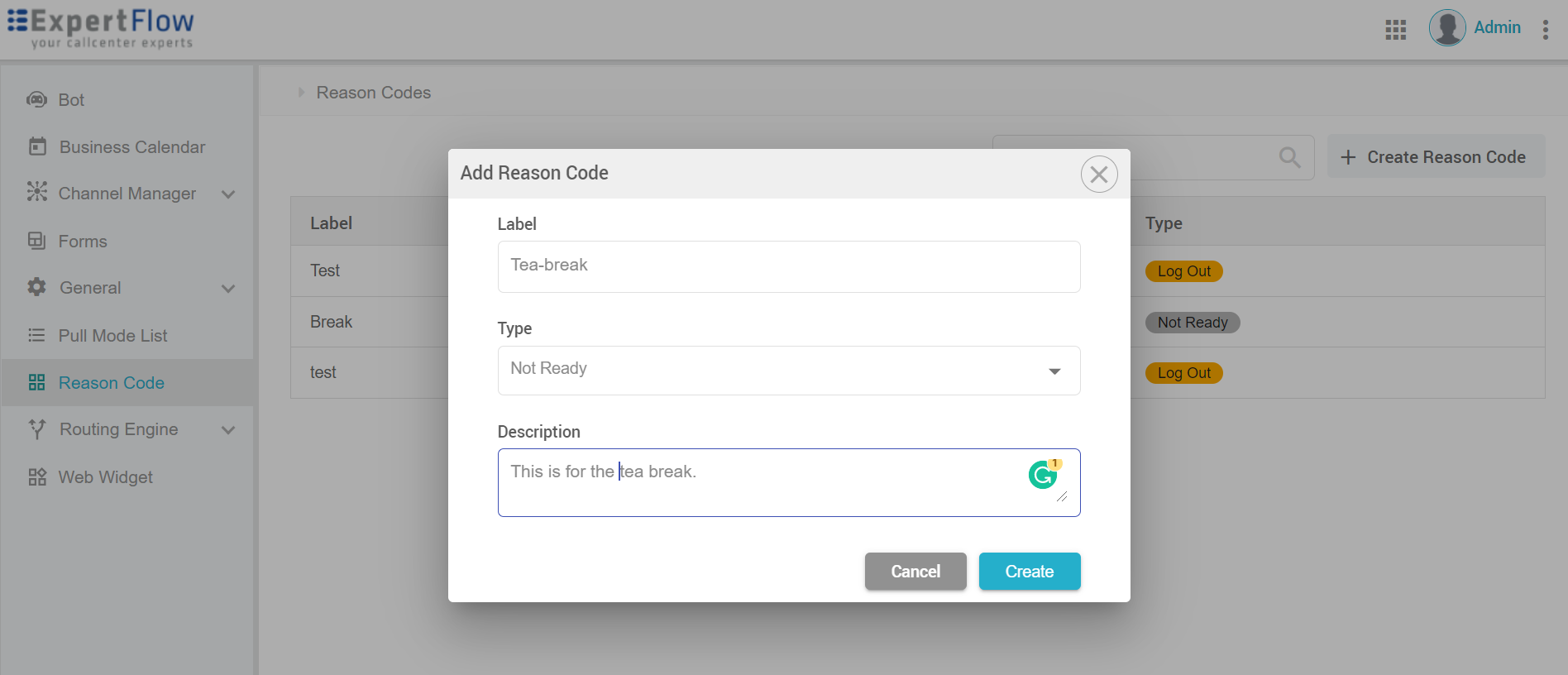This screenshot has width=1568, height=675.
Task: Open Pull Mode List page
Action: [112, 336]
